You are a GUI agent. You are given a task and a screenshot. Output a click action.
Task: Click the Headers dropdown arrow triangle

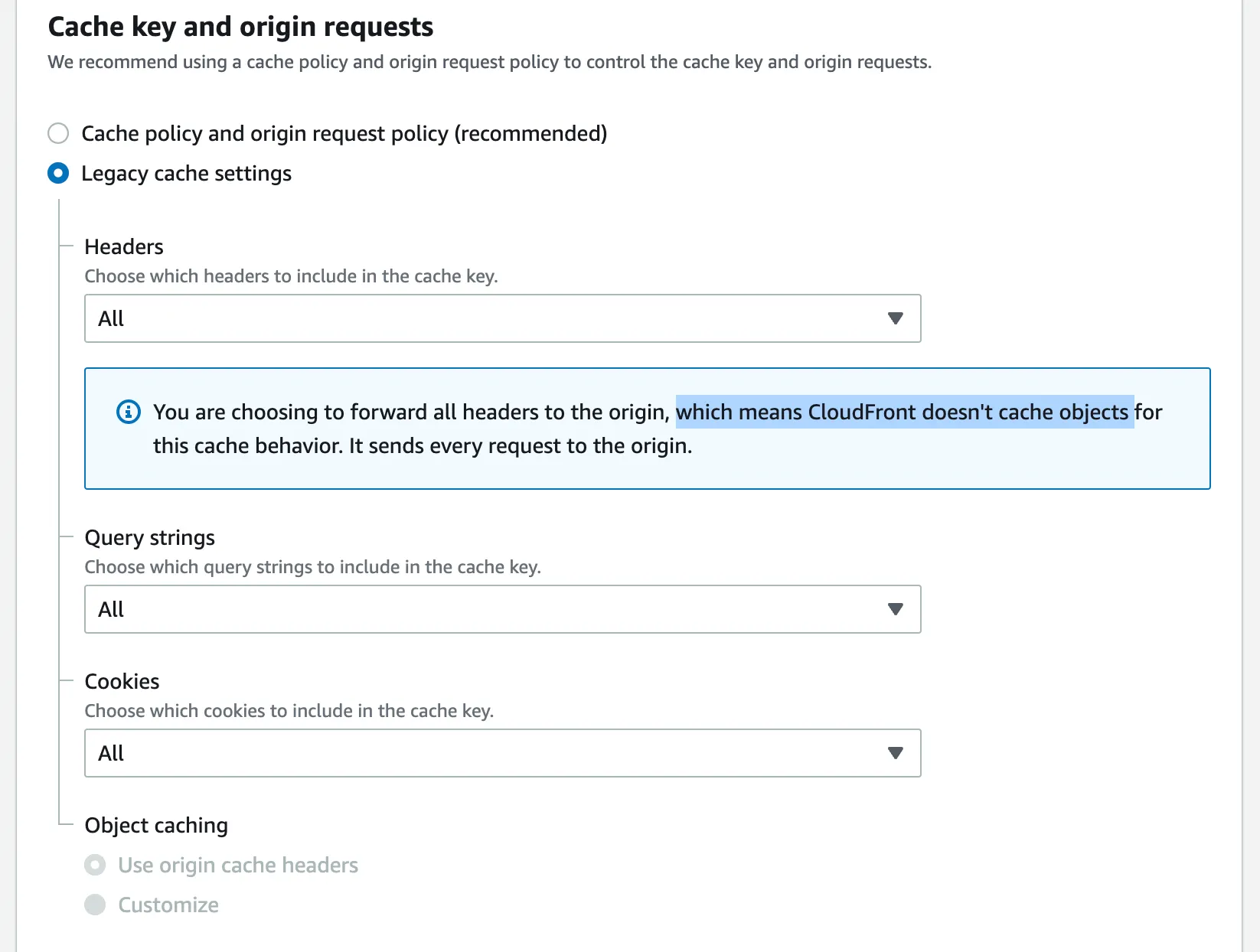(x=895, y=318)
